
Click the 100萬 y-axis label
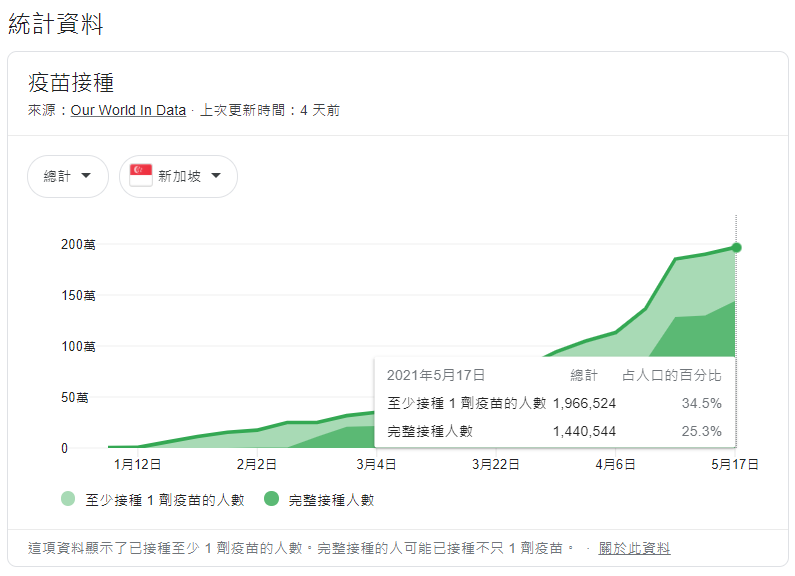click(78, 347)
